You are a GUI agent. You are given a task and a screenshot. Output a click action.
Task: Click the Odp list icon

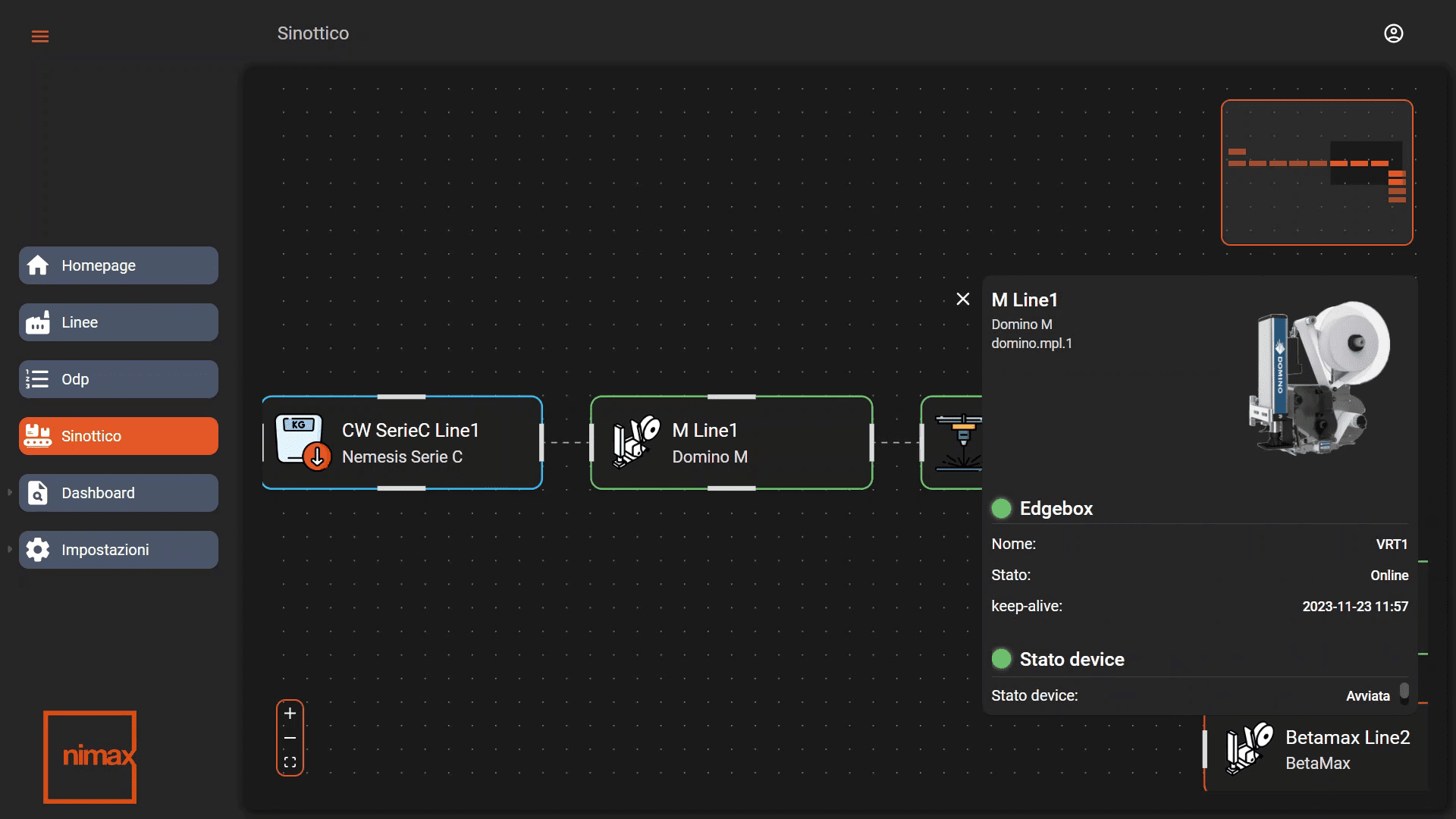point(38,379)
